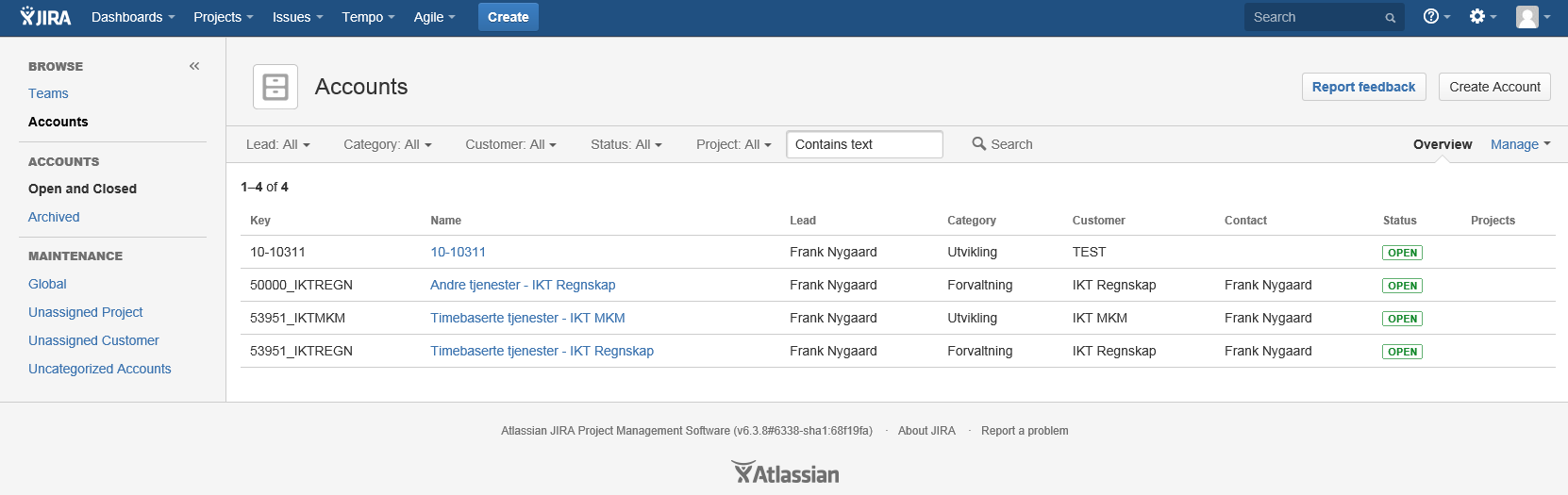Open the help question mark menu

(x=1436, y=17)
